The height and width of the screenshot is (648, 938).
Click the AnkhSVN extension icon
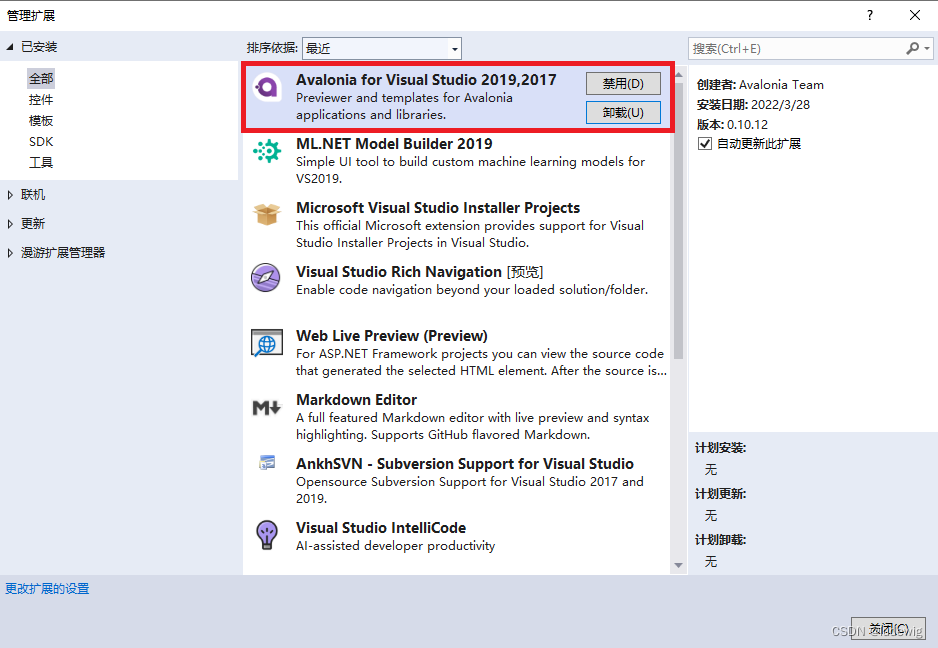click(x=267, y=462)
